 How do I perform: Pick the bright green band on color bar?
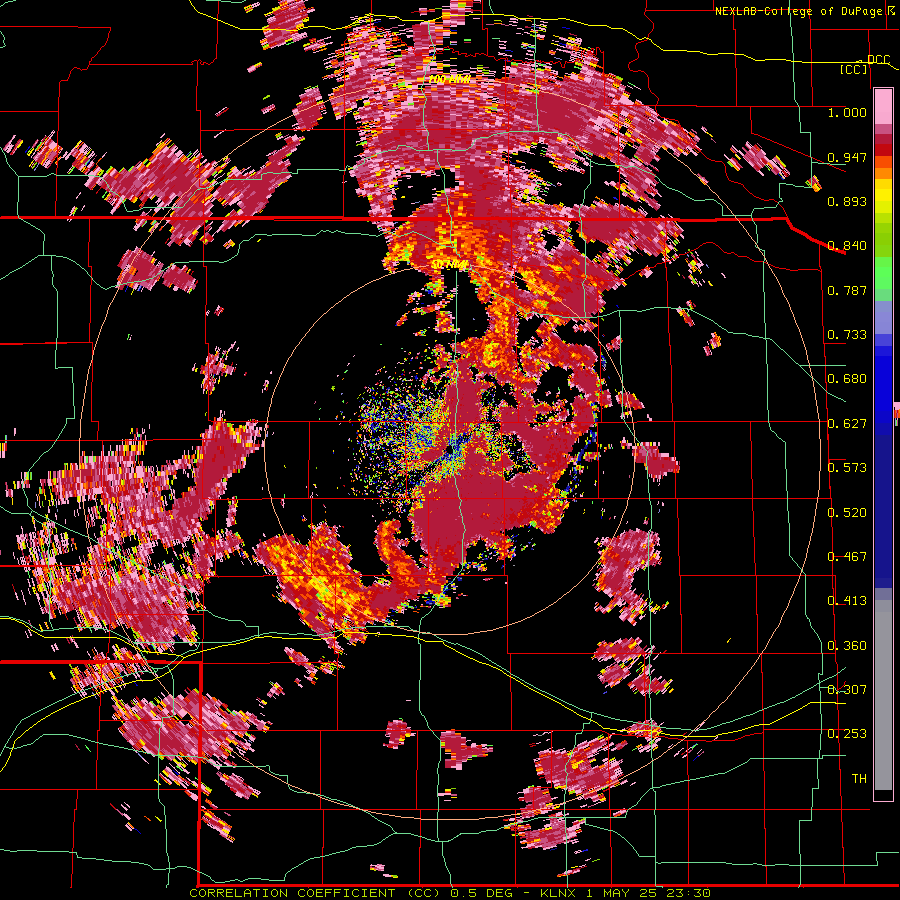tap(883, 273)
